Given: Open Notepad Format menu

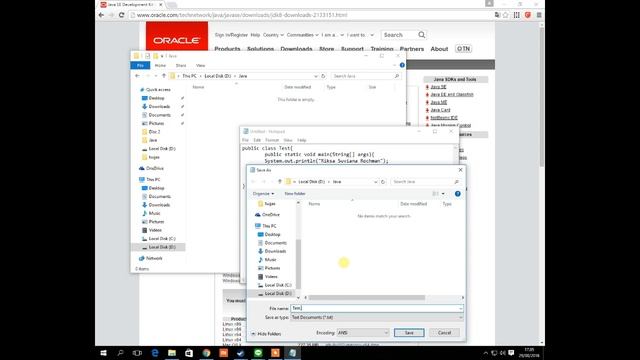Looking at the screenshot, I should 272,140.
